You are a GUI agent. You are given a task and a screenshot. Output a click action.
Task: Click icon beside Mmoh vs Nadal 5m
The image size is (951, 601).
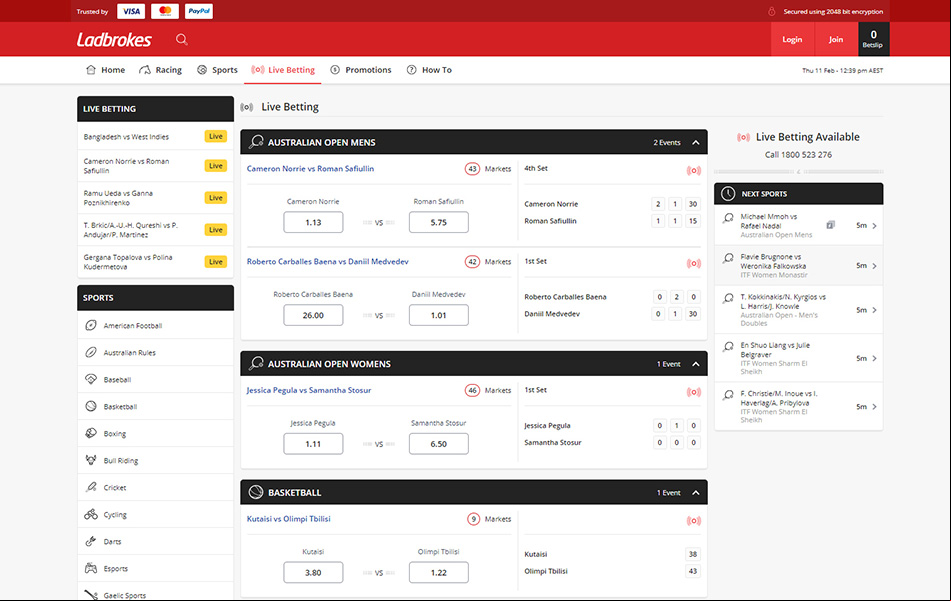tap(830, 225)
